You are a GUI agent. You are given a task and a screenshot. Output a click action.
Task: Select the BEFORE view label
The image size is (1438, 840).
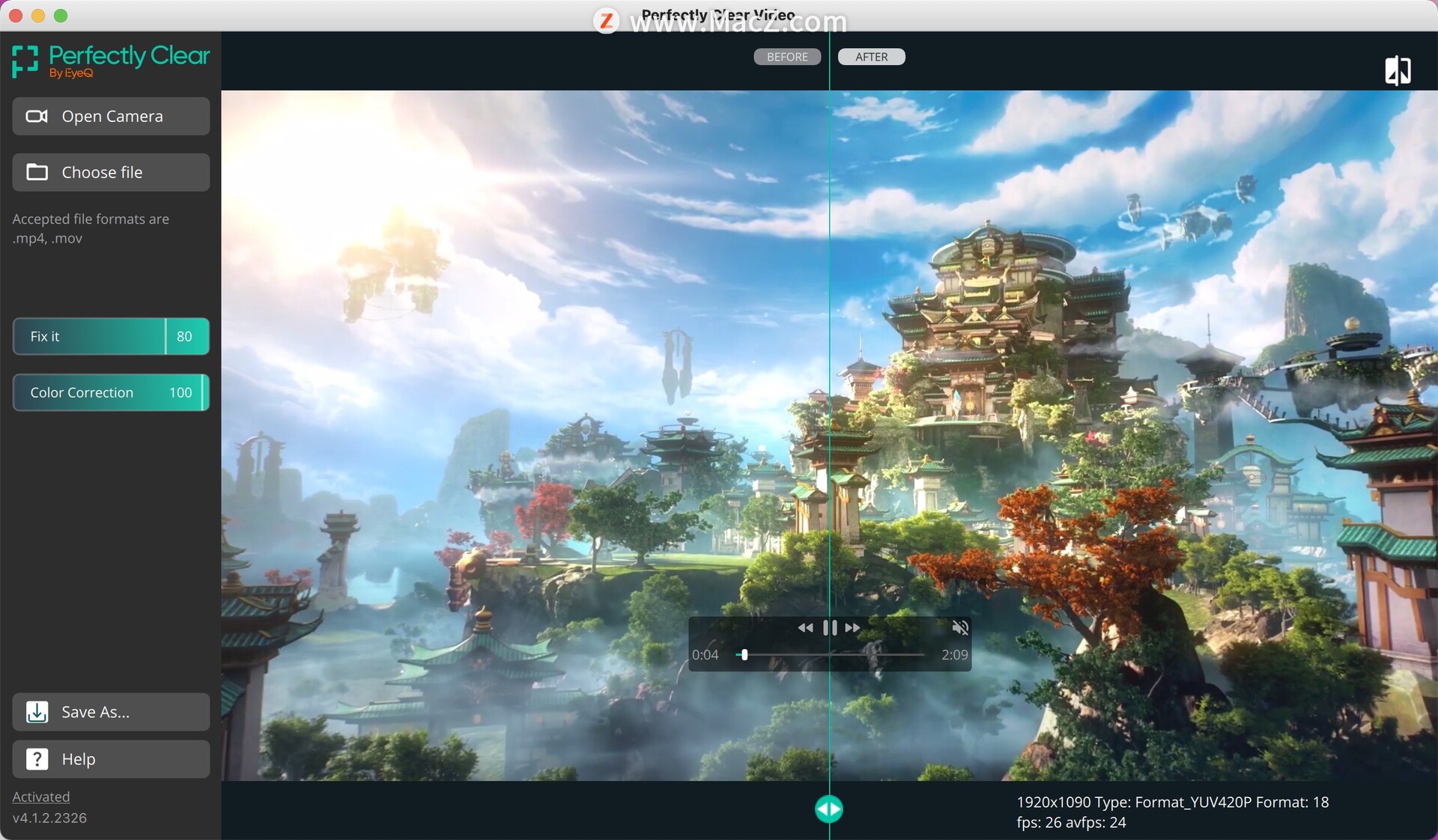[787, 57]
